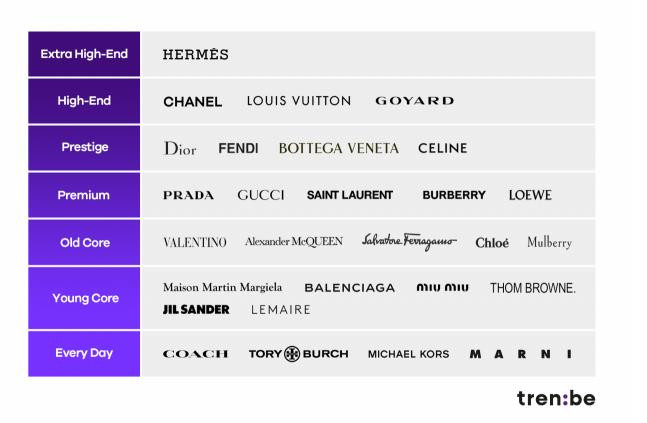Click the Bottega Veneta logo
The image size is (647, 423).
pyautogui.click(x=338, y=148)
